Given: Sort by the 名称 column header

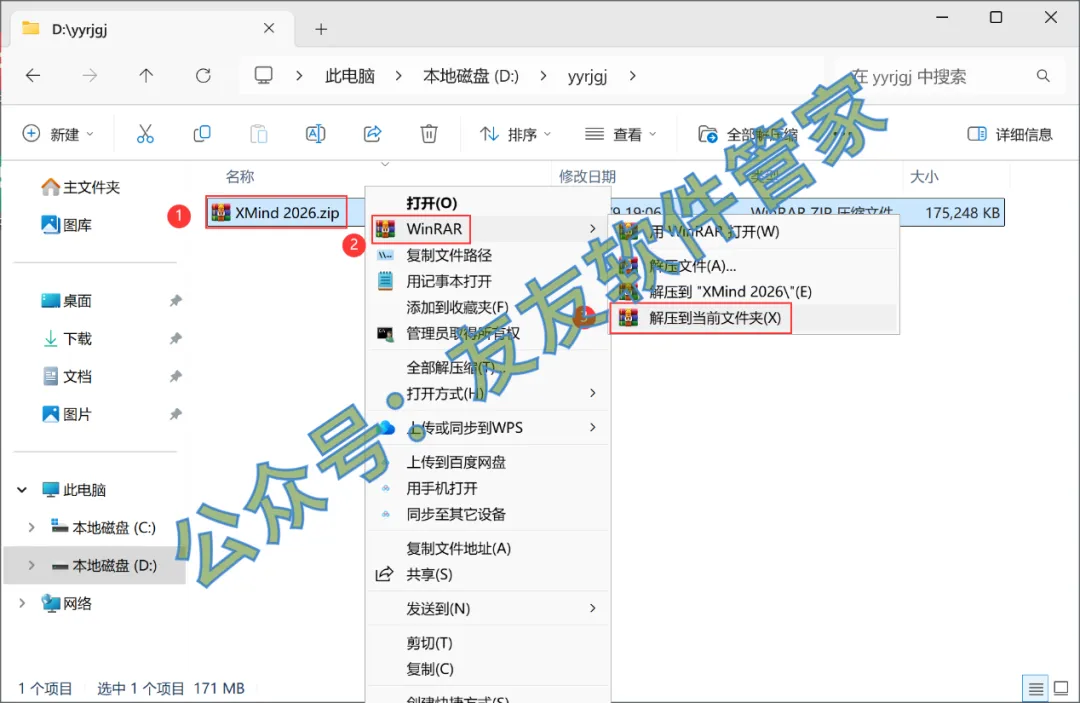Looking at the screenshot, I should (x=240, y=177).
